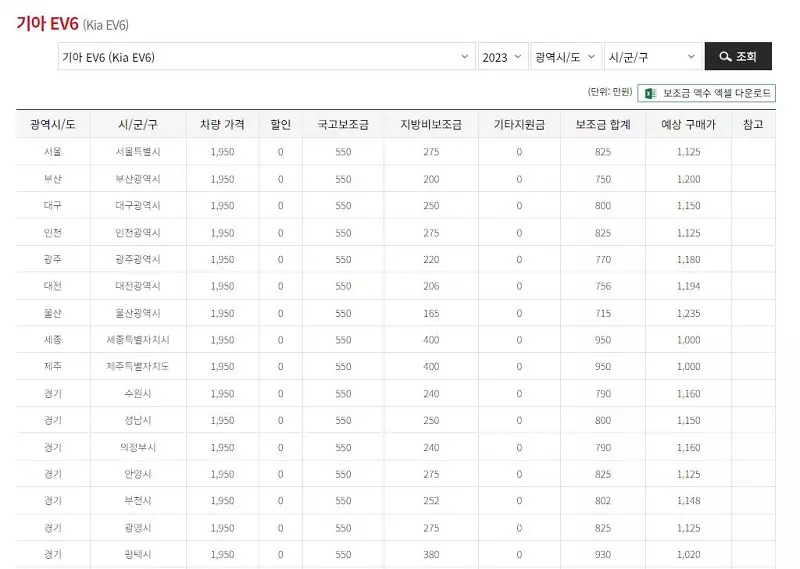The height and width of the screenshot is (569, 800).
Task: Click local subsidy 206 in 대전 row
Action: click(x=431, y=286)
